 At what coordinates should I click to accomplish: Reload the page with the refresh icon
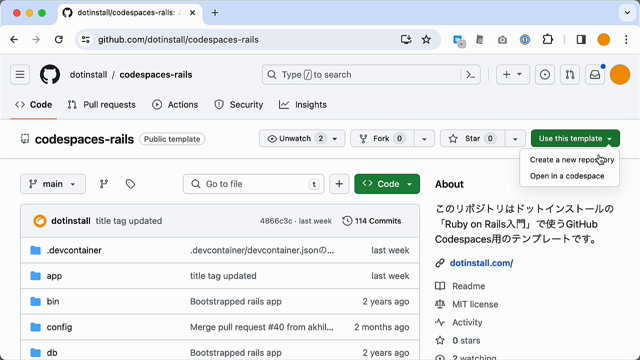(59, 40)
